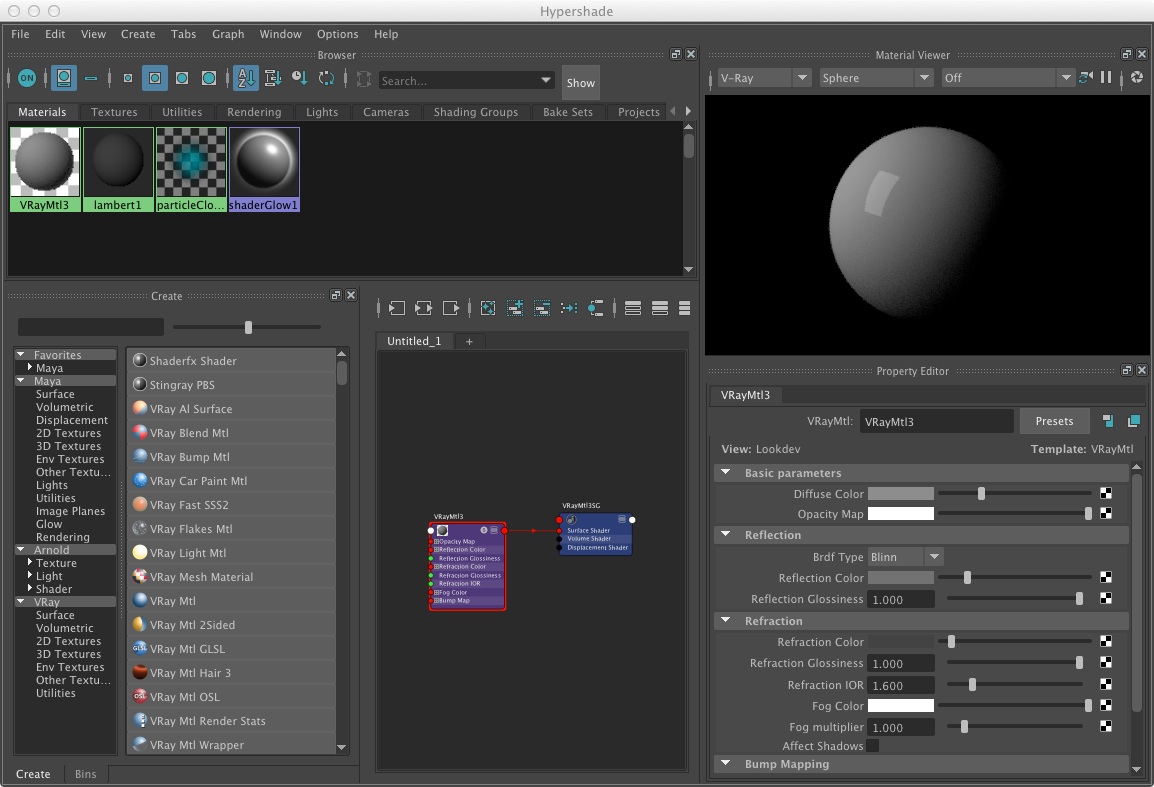The width and height of the screenshot is (1154, 787).
Task: Remove selected nodes from the graph
Action: pyautogui.click(x=542, y=308)
